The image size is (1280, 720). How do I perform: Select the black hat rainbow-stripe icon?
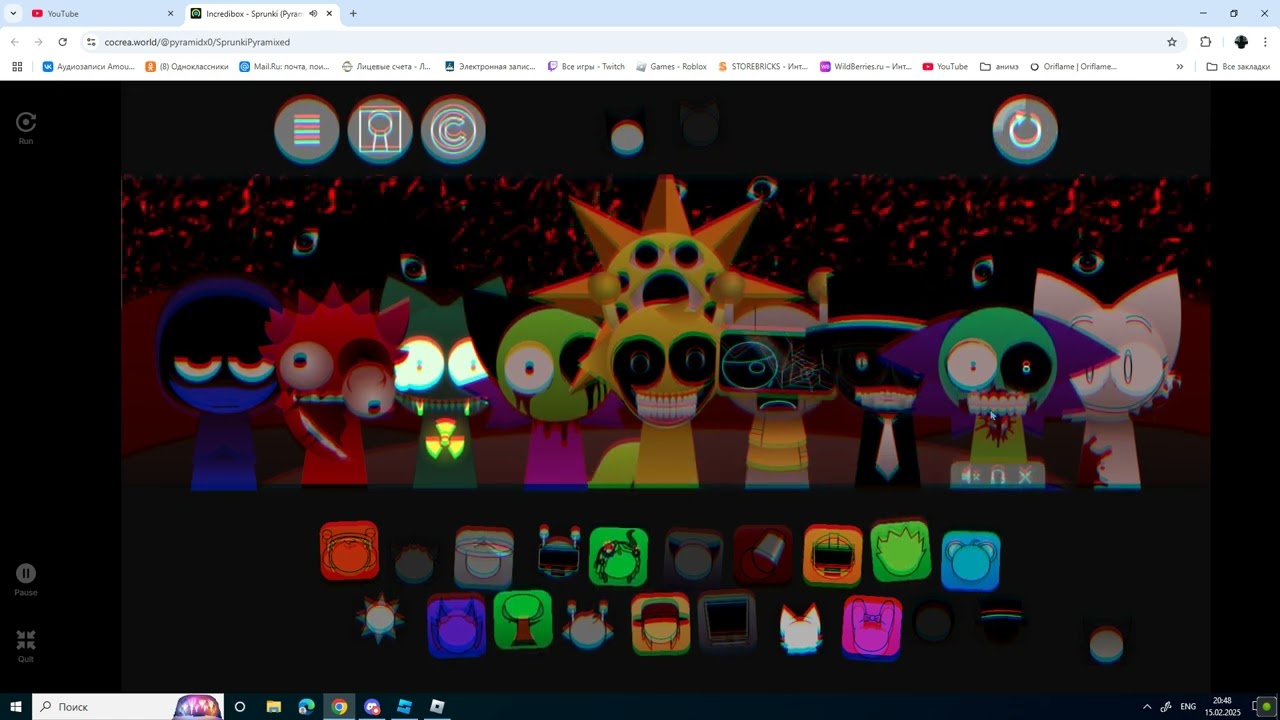pyautogui.click(x=1001, y=621)
